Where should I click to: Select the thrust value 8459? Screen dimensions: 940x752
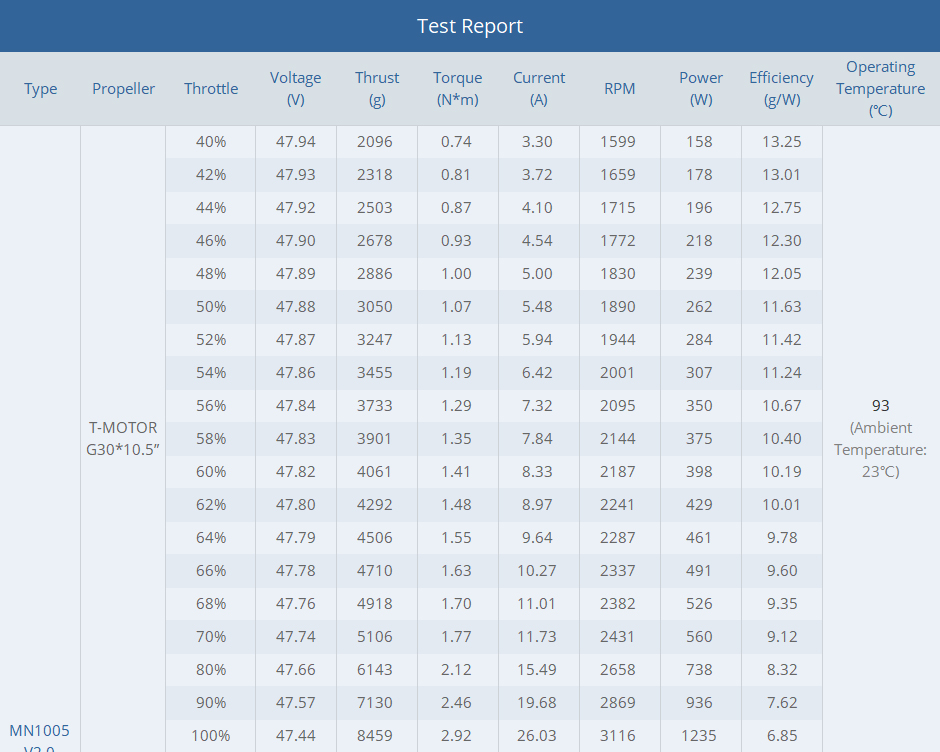click(x=376, y=735)
